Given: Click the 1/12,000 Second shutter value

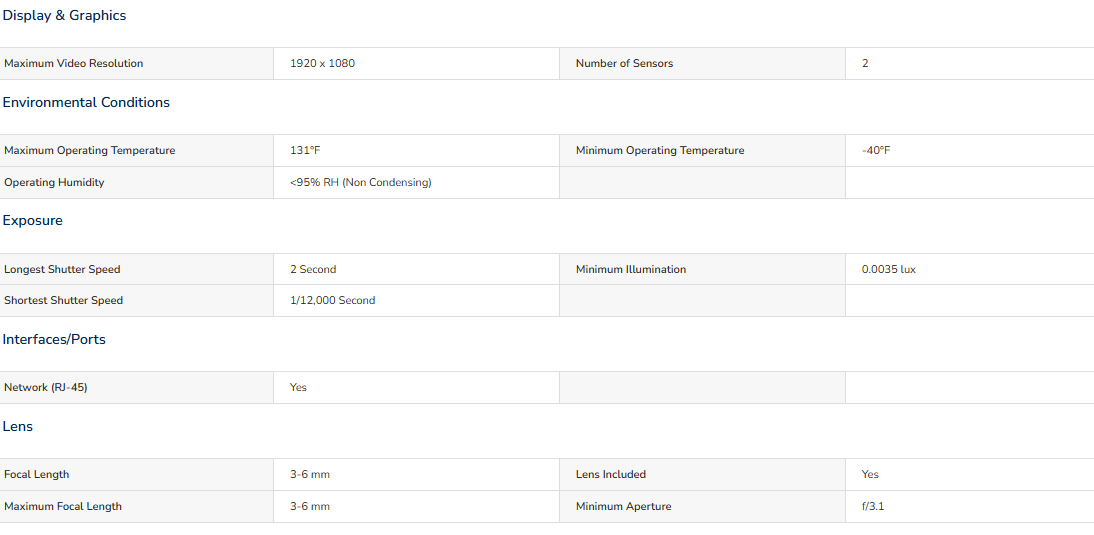Looking at the screenshot, I should pyautogui.click(x=333, y=301).
